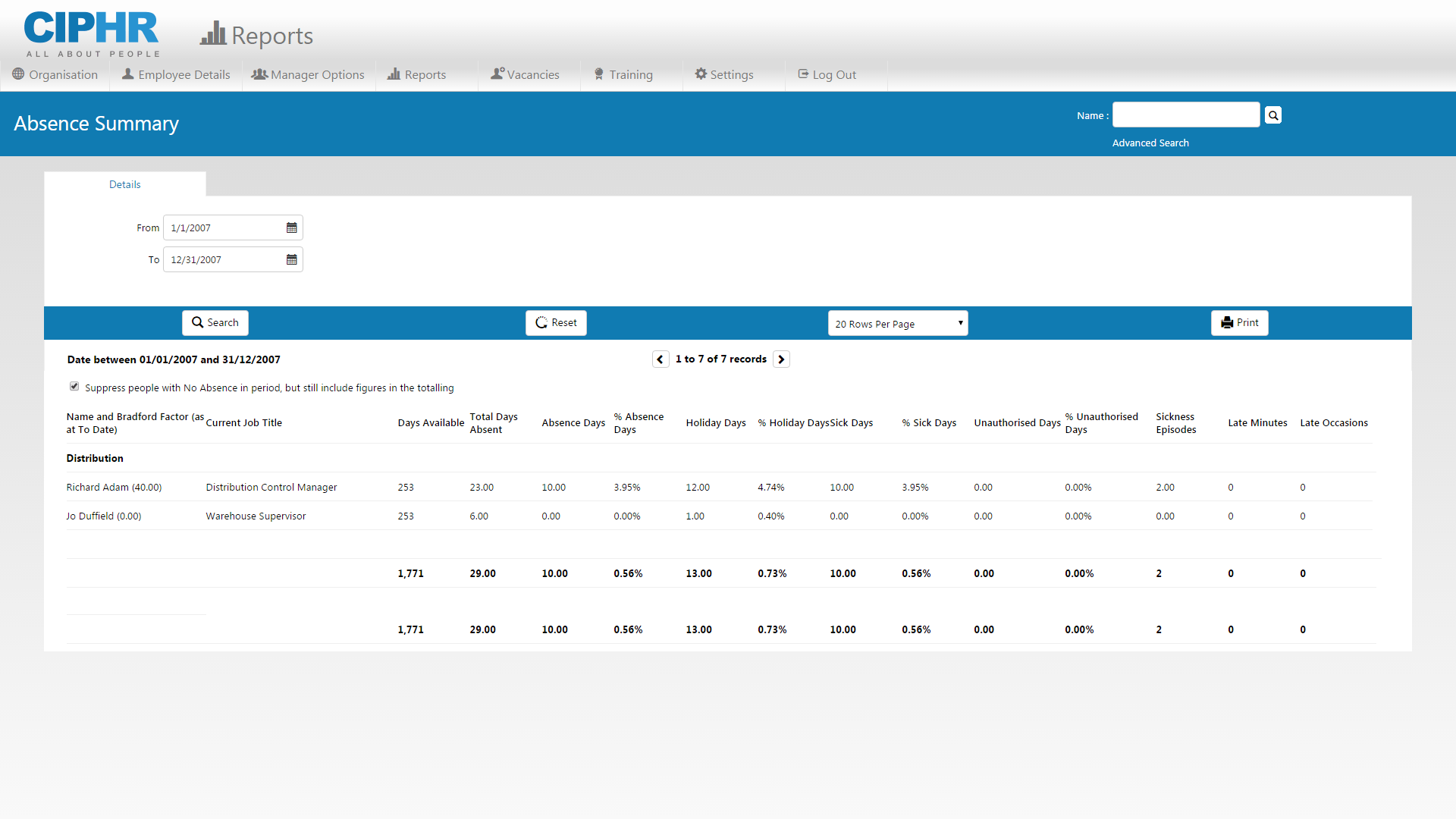The width and height of the screenshot is (1456, 819).
Task: Click Richard Adam's 4.74% holiday days value
Action: [x=771, y=488]
